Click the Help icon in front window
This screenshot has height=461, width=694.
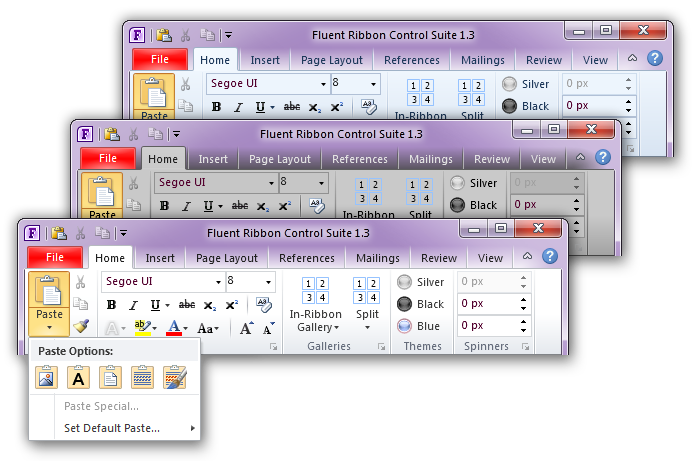point(550,256)
